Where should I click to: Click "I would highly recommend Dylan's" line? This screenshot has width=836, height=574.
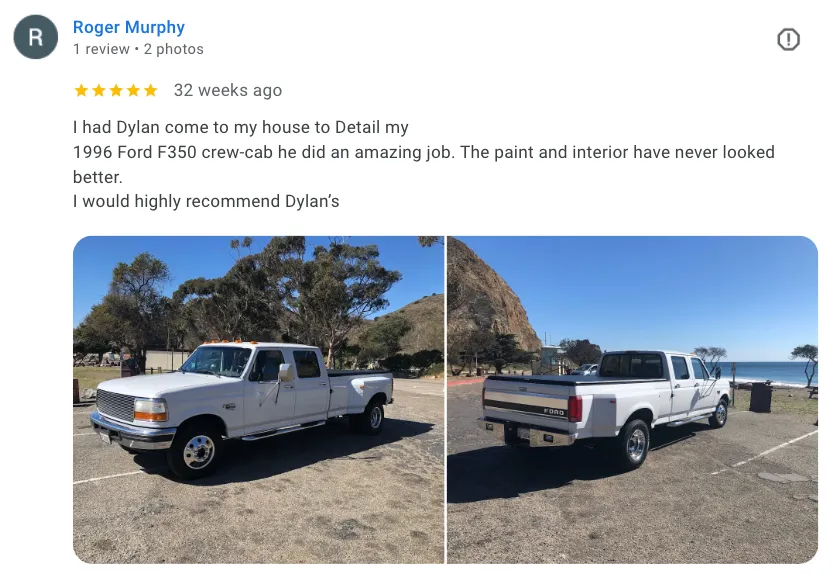pos(206,201)
